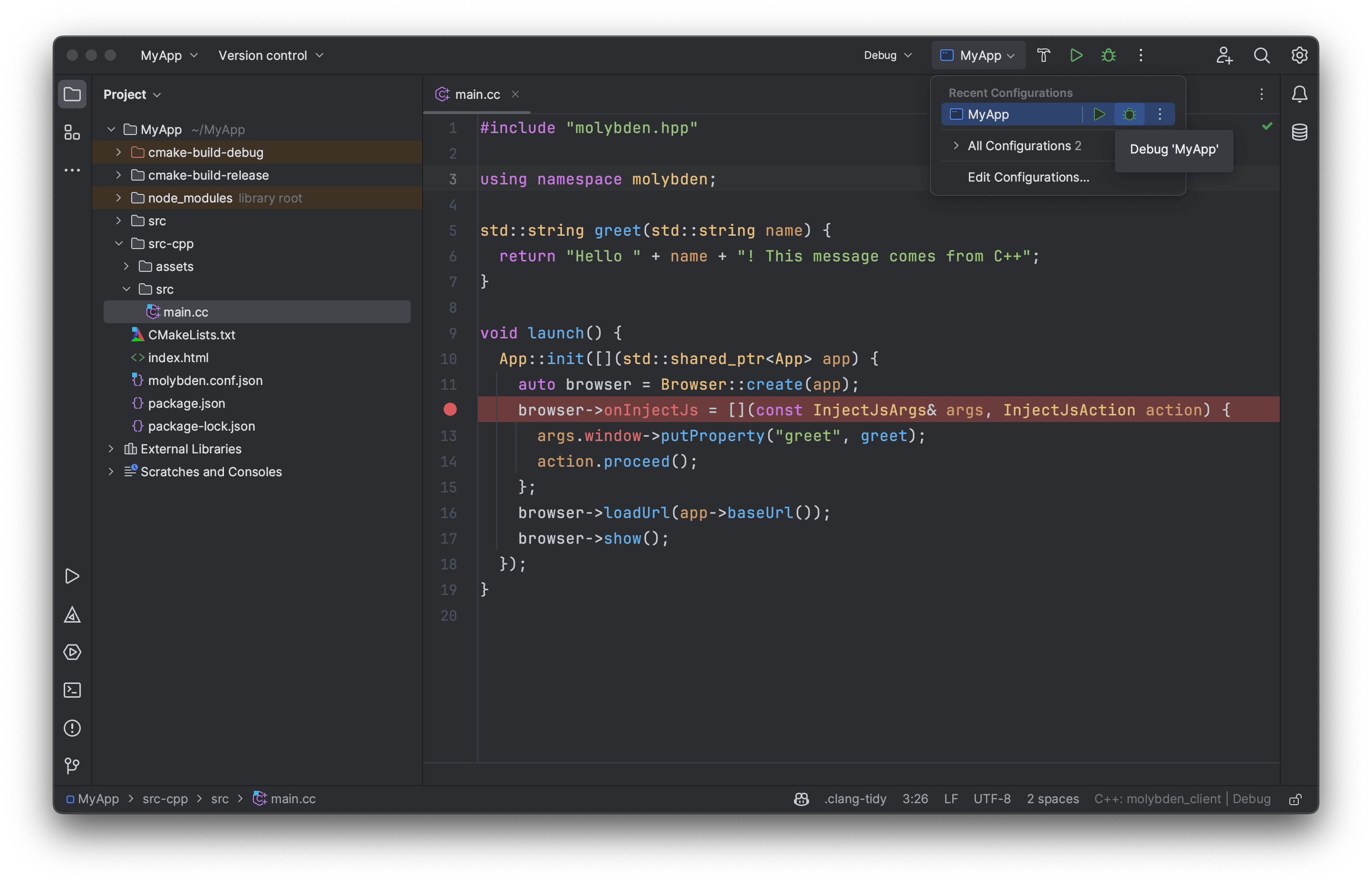Open editor tab options vertical dots
Image resolution: width=1372 pixels, height=884 pixels.
click(1261, 94)
